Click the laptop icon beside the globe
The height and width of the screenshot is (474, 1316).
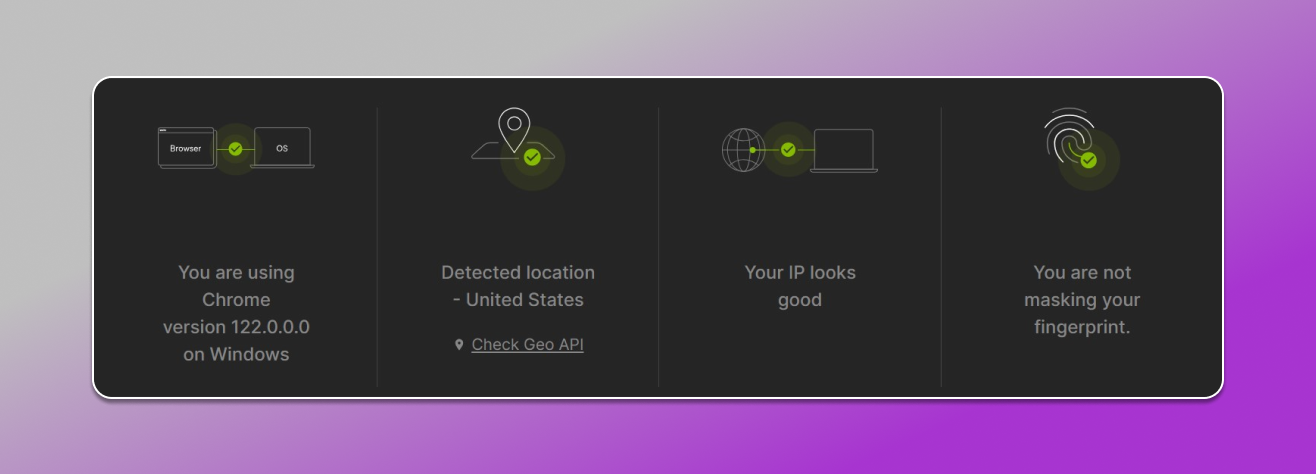tap(842, 150)
